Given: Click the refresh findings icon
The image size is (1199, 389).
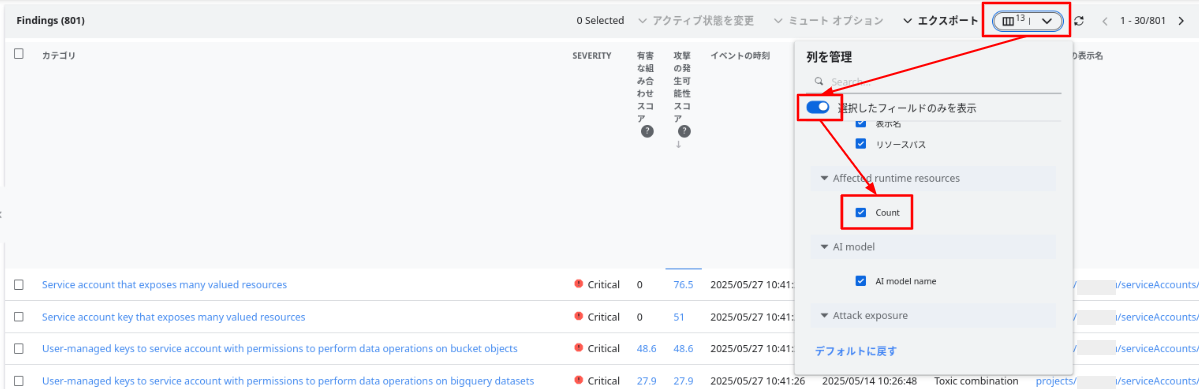Looking at the screenshot, I should 1079,21.
